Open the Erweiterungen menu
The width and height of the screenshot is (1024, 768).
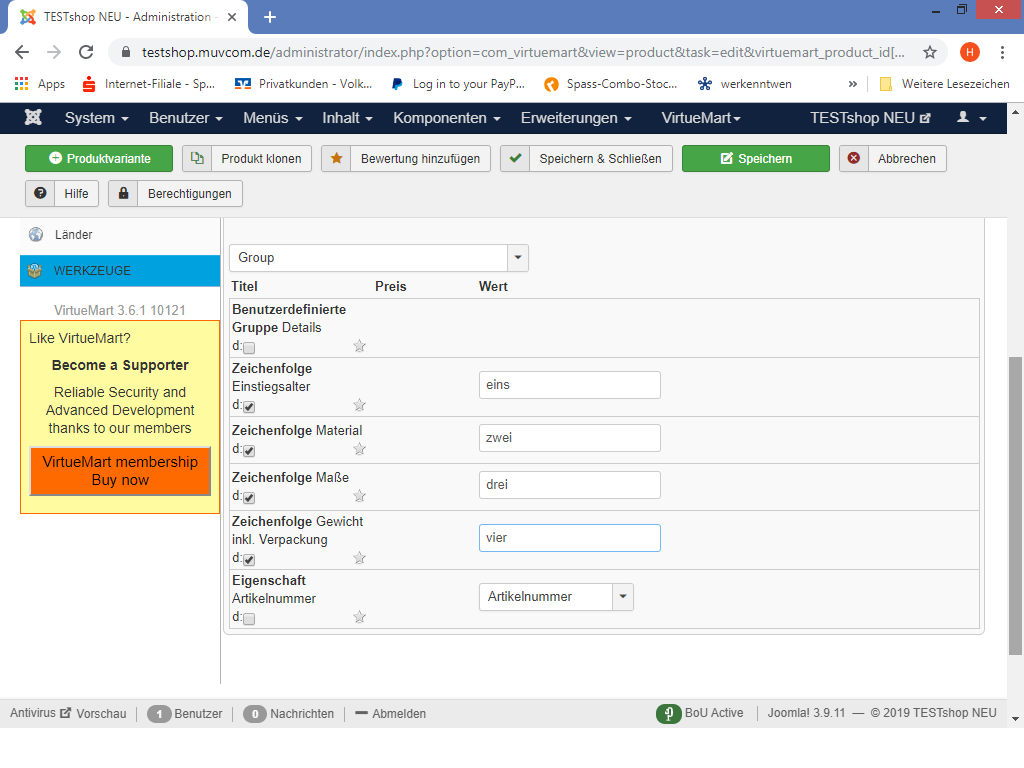tap(575, 118)
